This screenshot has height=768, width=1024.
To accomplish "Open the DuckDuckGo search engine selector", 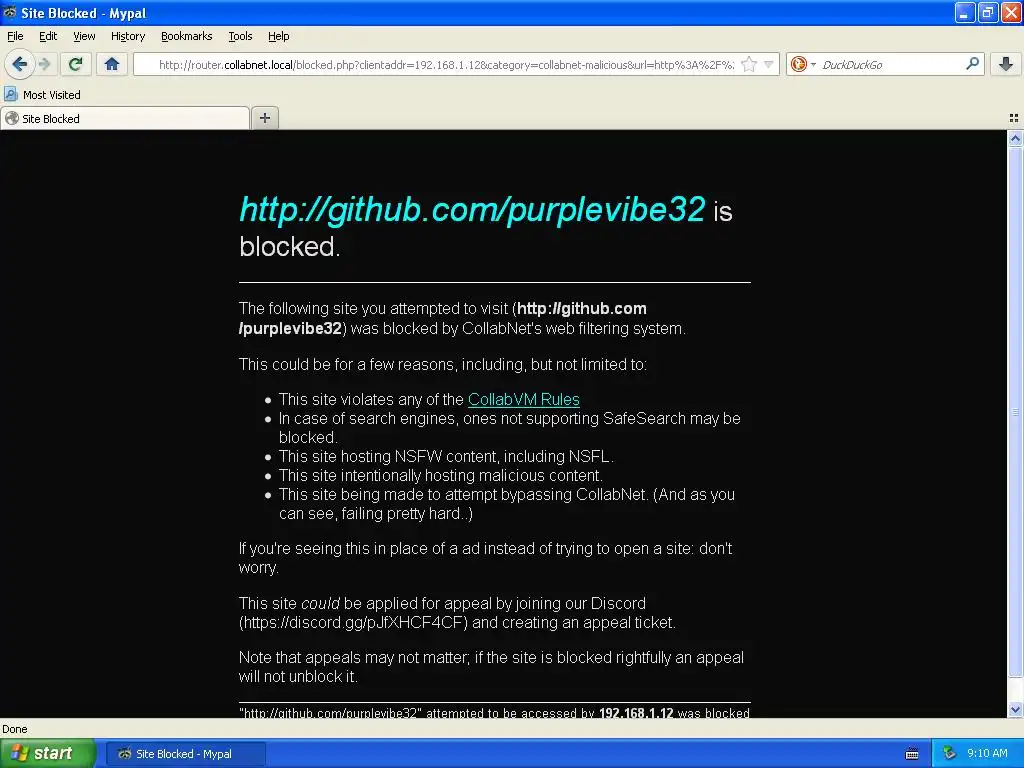I will [x=803, y=64].
